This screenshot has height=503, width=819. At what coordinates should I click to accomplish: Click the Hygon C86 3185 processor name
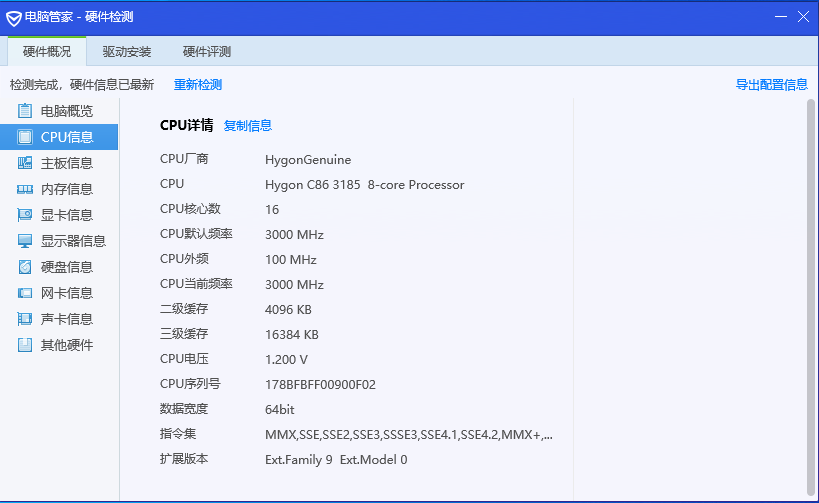(x=365, y=185)
